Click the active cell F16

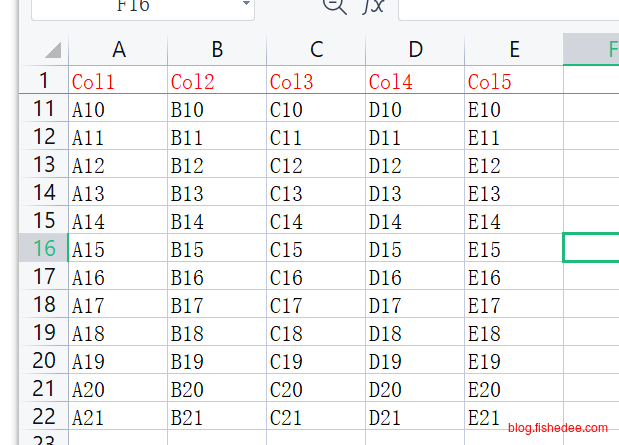coord(592,248)
